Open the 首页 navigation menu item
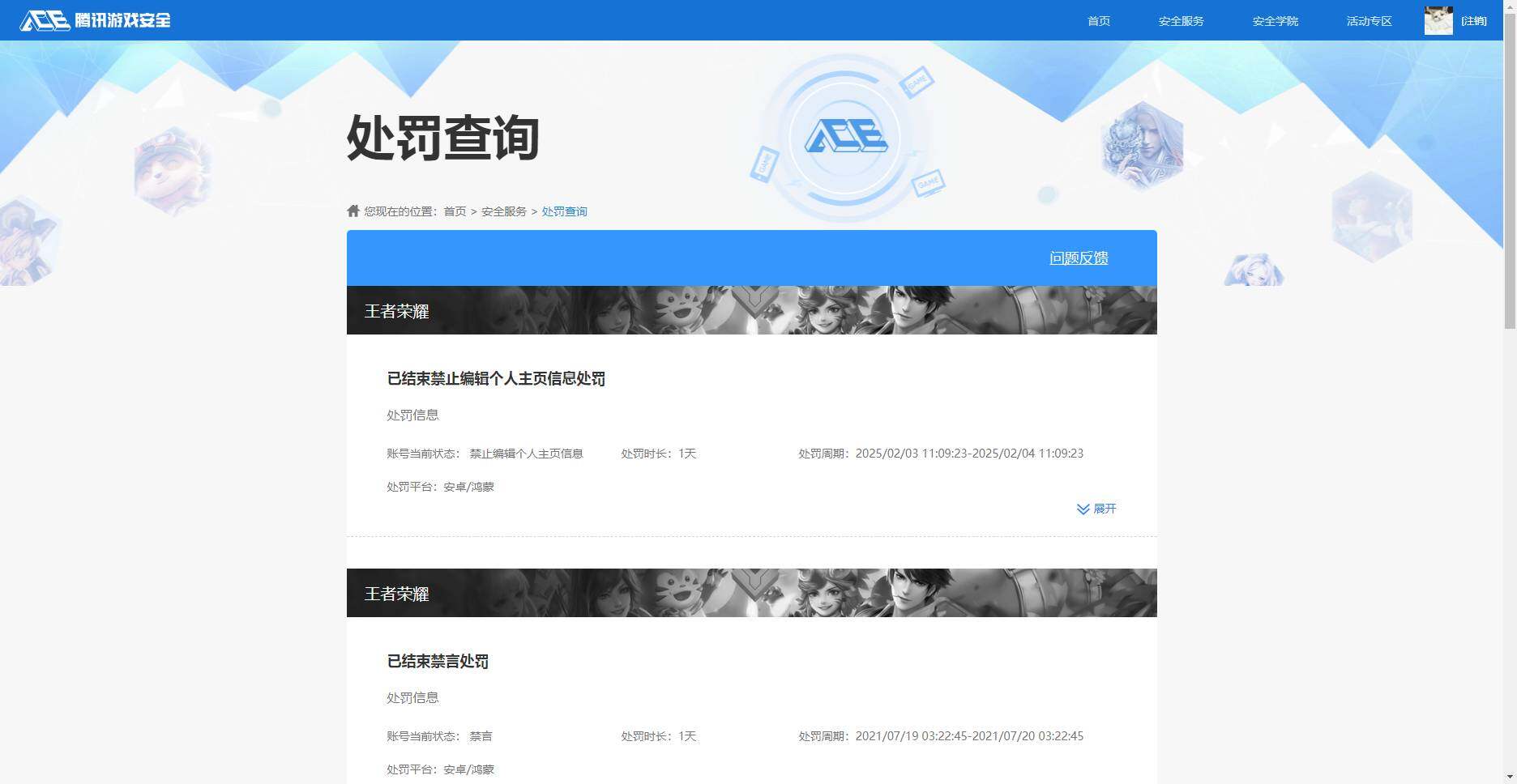 [x=1099, y=21]
